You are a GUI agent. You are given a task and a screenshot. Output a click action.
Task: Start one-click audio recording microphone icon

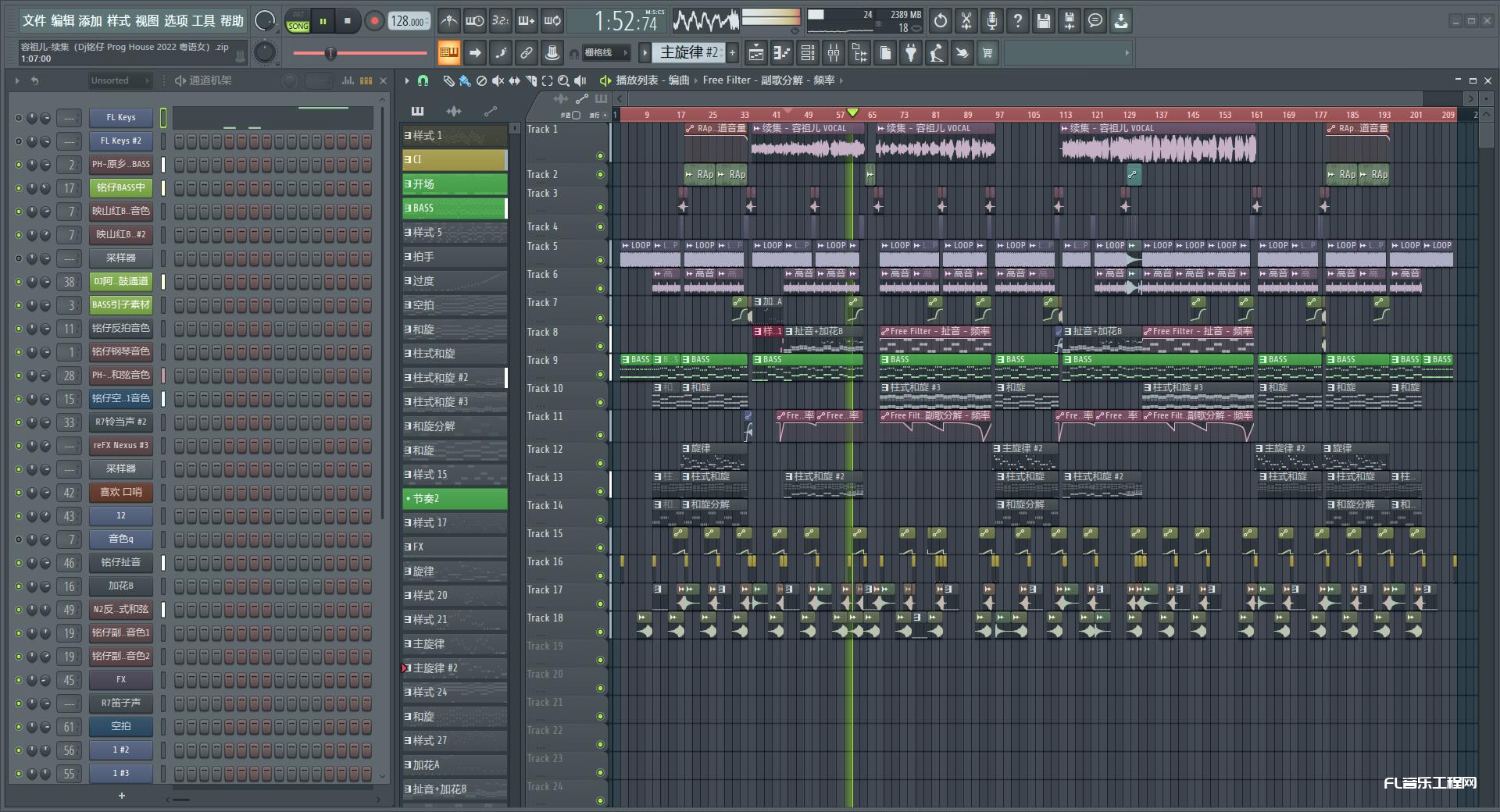992,21
